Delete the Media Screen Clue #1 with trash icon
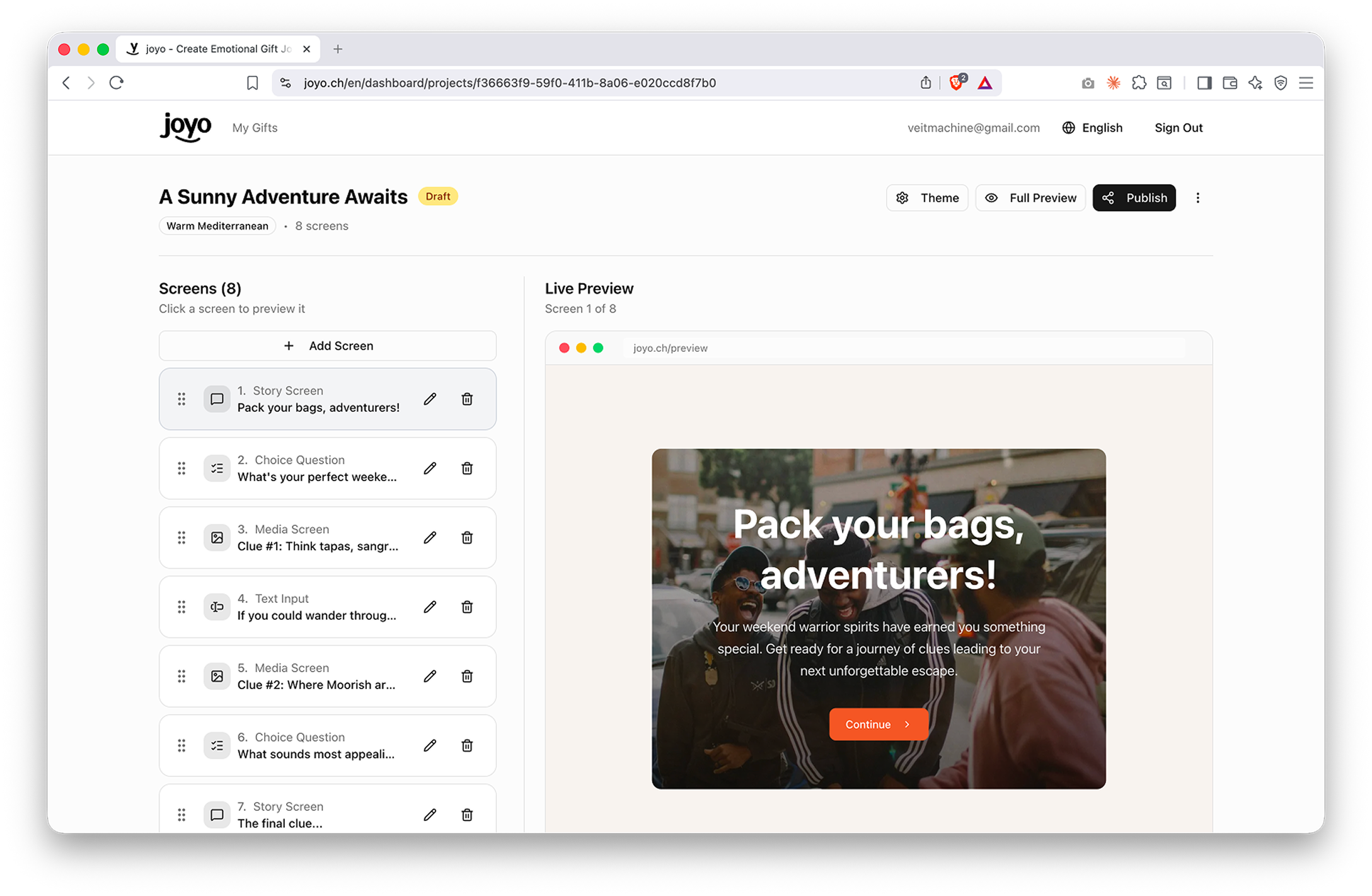1372x896 pixels. click(467, 538)
